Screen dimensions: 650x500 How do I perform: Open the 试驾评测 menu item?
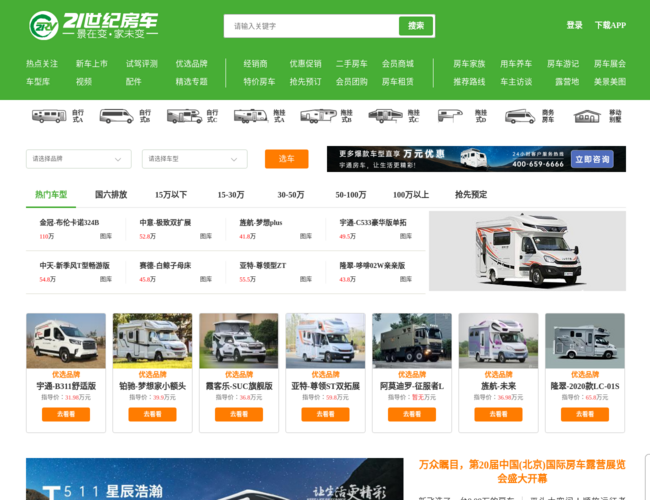tap(142, 63)
